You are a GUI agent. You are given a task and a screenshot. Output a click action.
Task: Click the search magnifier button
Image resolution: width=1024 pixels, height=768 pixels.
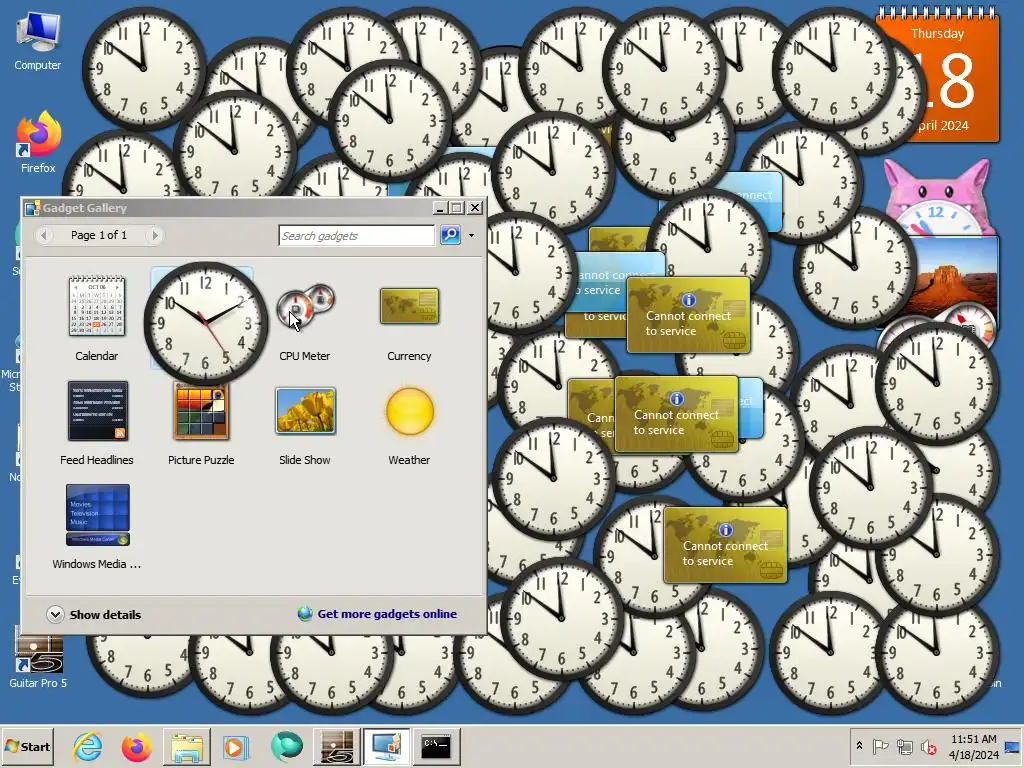point(450,235)
